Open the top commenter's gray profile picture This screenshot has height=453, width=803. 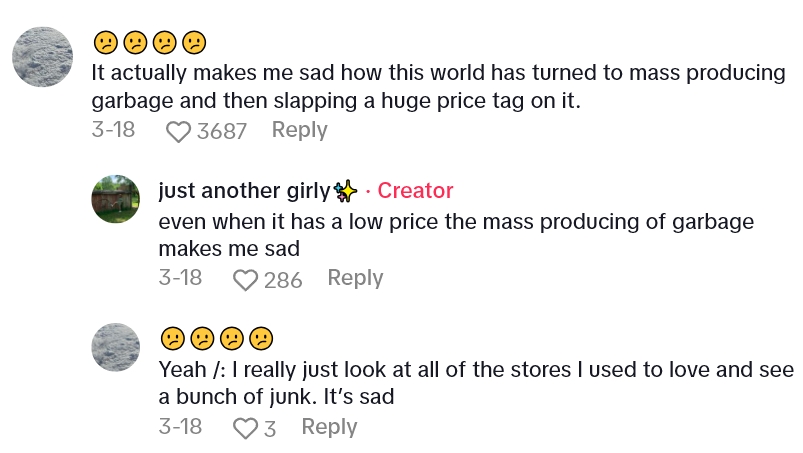coord(43,57)
